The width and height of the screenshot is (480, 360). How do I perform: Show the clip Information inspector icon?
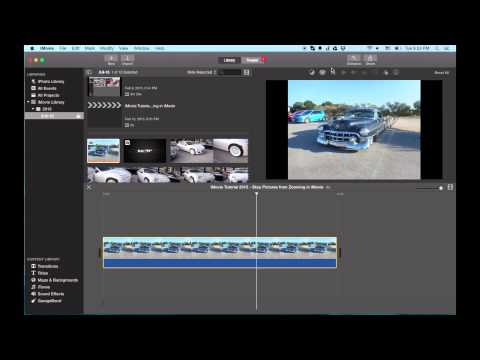(x=396, y=72)
